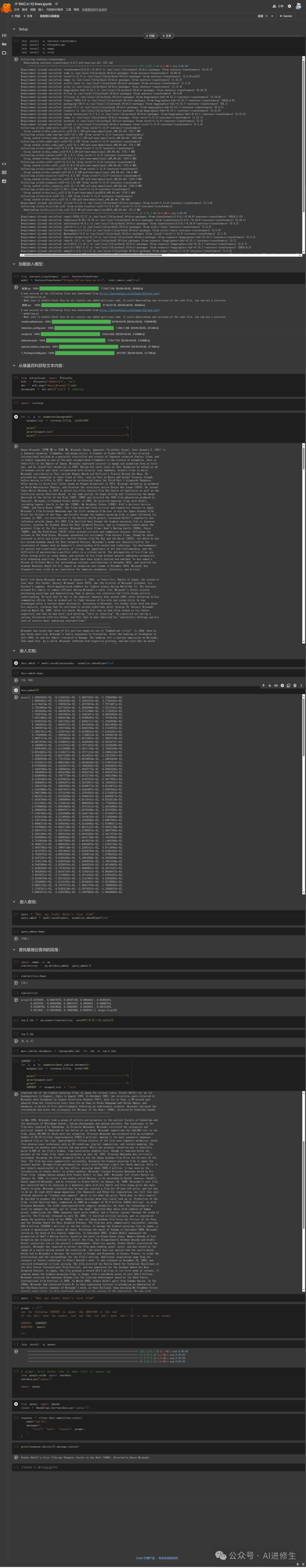Run the docs_embed.shape cell
This screenshot has width=306, height=1568.
pos(16,673)
